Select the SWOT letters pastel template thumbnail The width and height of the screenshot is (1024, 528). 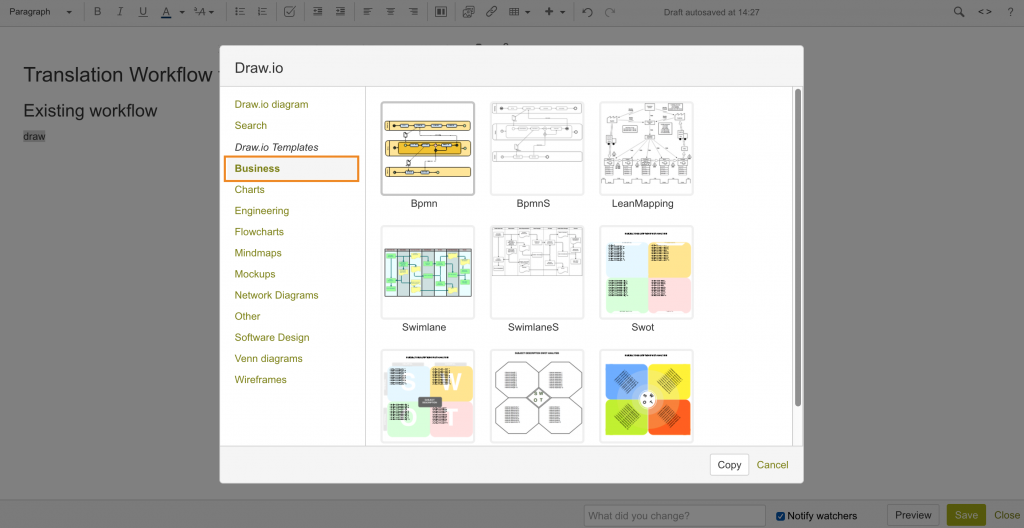tap(428, 396)
